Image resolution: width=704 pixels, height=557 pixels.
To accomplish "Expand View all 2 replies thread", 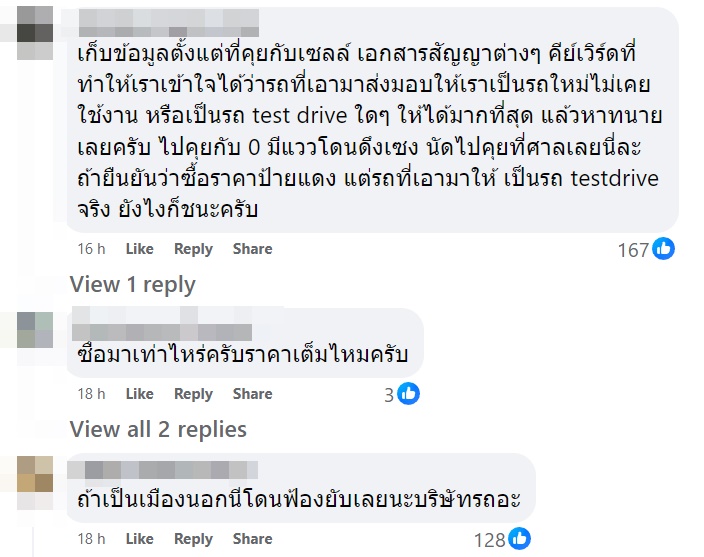I will point(157,429).
